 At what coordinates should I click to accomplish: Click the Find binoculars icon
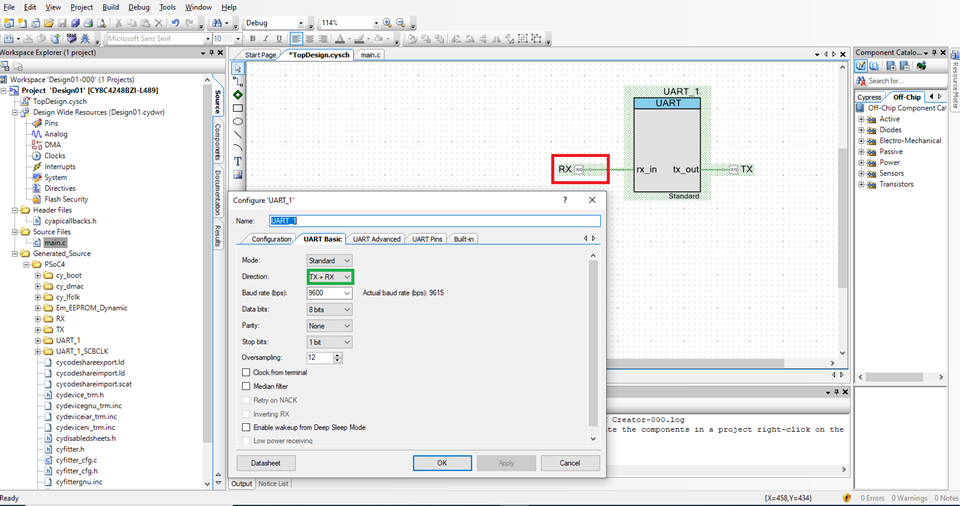[217, 23]
